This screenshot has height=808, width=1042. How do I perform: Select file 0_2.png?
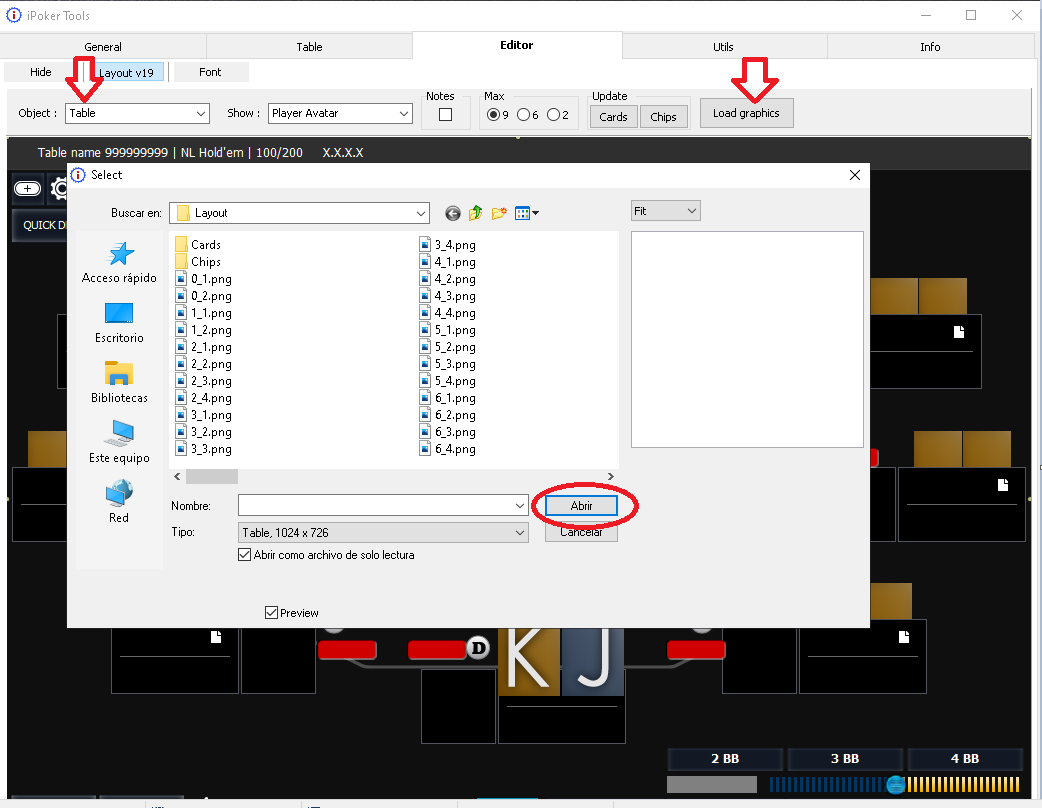(x=203, y=296)
